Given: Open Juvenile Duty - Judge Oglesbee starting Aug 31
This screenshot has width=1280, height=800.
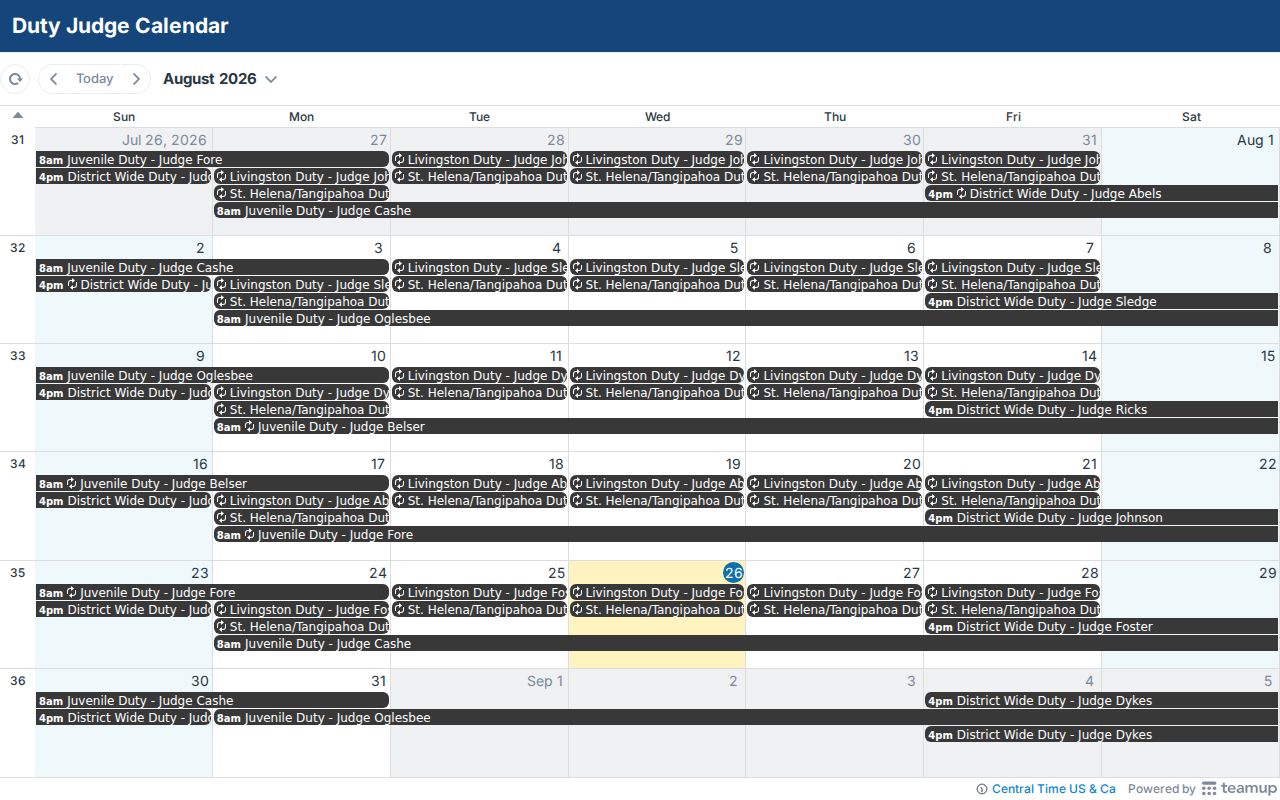Looking at the screenshot, I should [746, 718].
